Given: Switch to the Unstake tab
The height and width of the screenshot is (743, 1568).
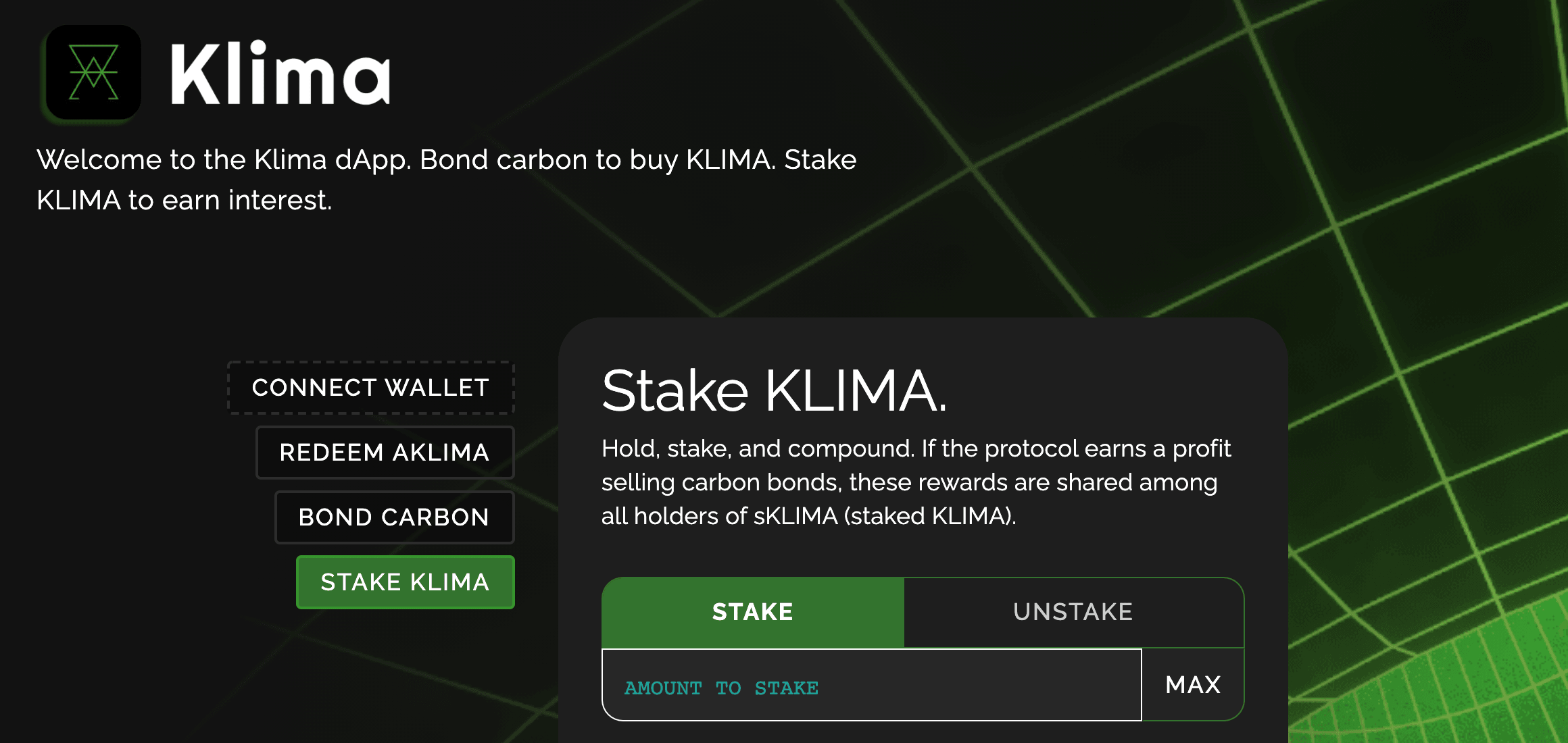Looking at the screenshot, I should pos(1073,612).
